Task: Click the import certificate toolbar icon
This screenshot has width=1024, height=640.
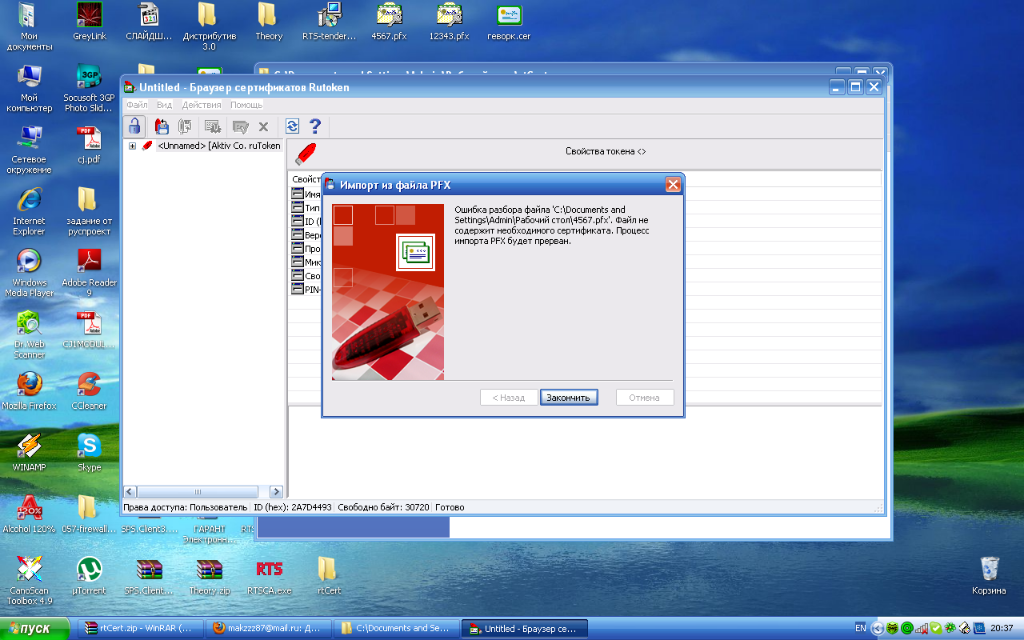Action: click(161, 126)
